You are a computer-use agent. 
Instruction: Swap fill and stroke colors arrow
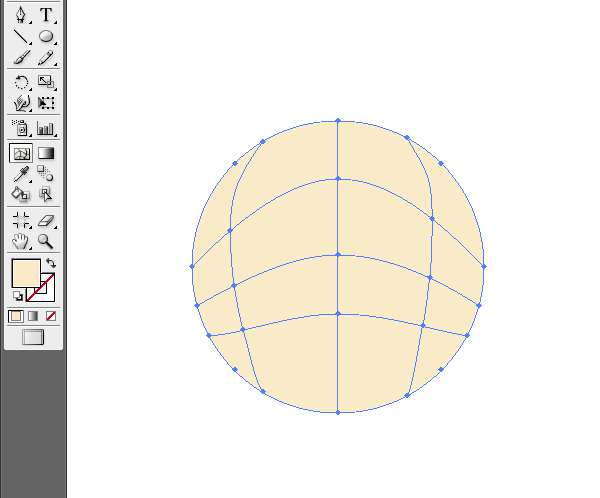tap(51, 263)
